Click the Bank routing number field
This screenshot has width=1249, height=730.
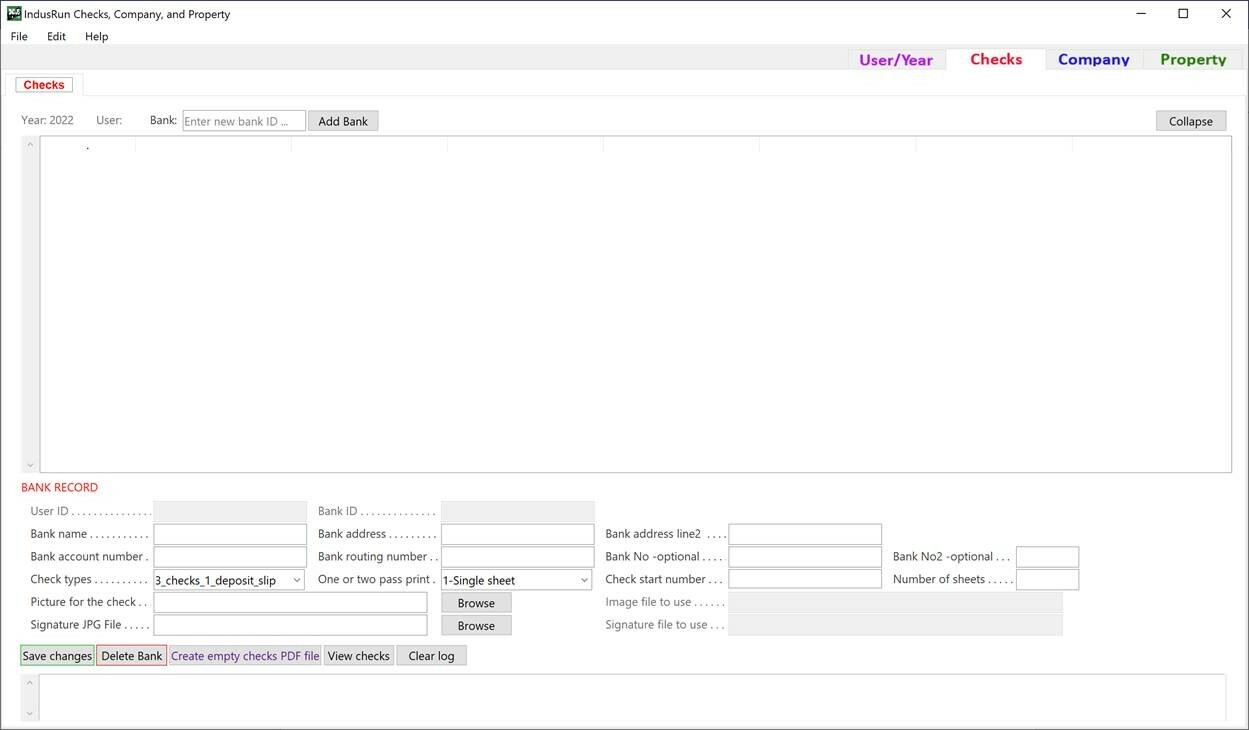(x=518, y=557)
